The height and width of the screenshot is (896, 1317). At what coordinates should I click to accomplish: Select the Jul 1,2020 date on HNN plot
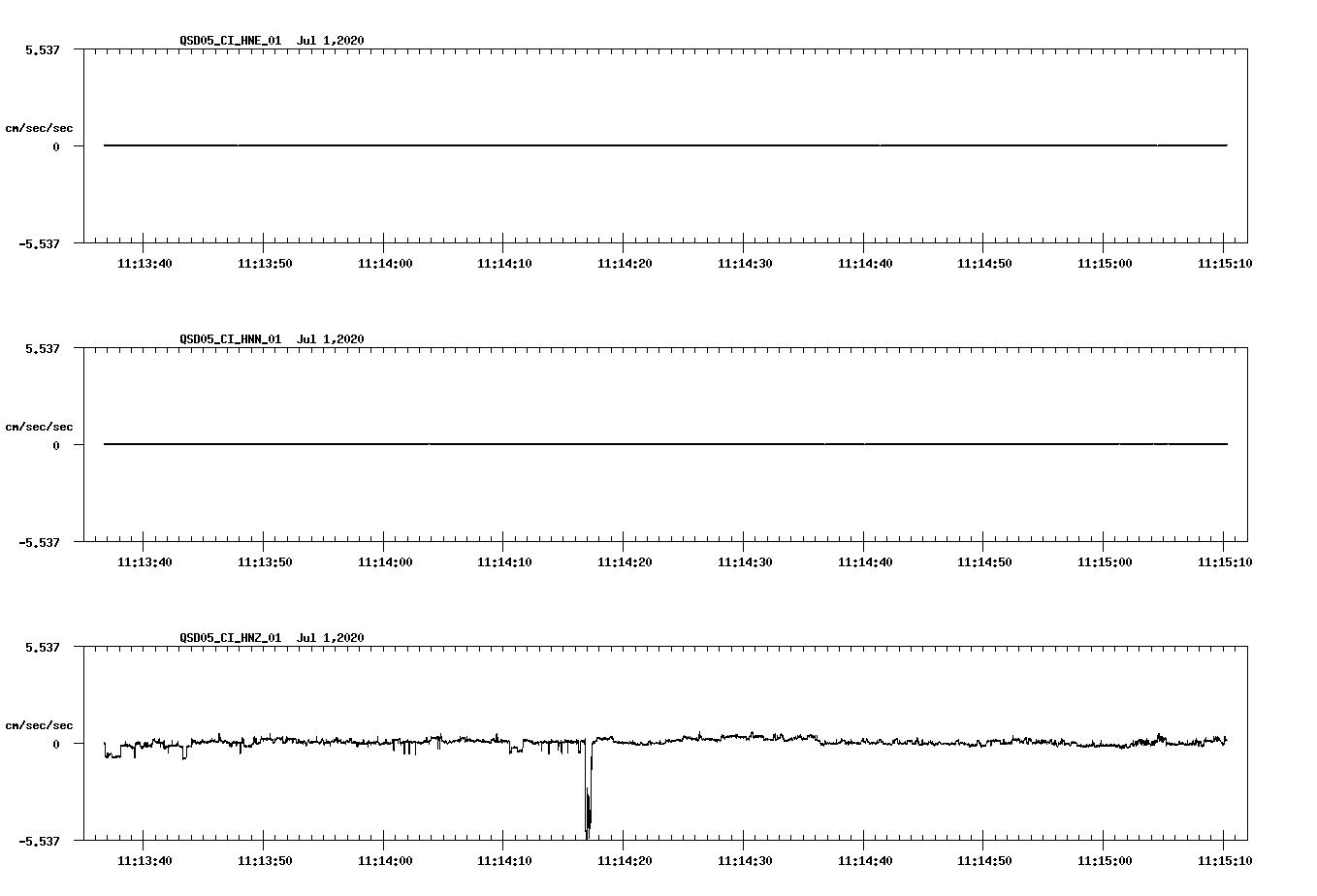[x=331, y=339]
